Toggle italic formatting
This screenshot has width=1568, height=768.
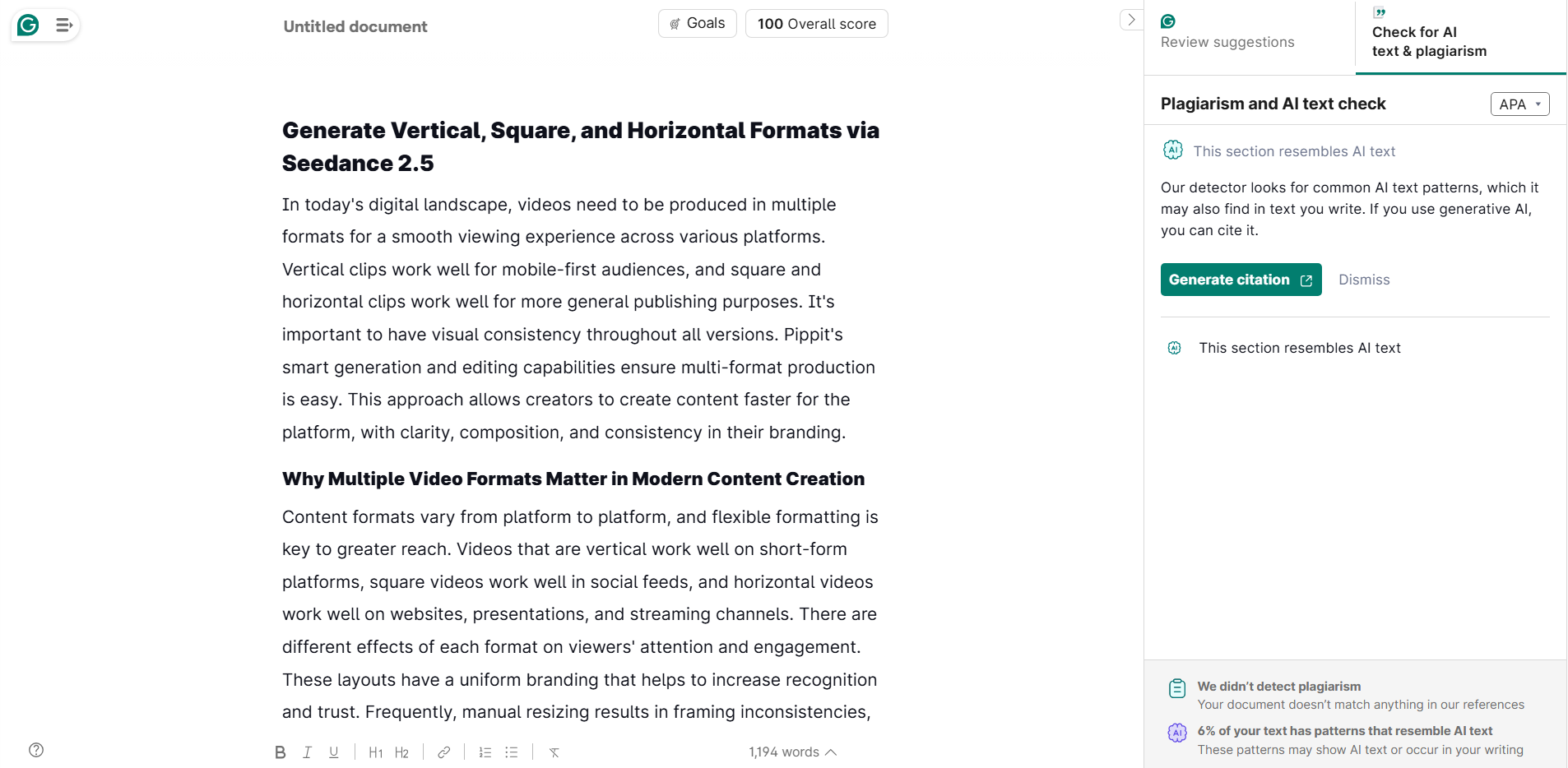pyautogui.click(x=307, y=752)
